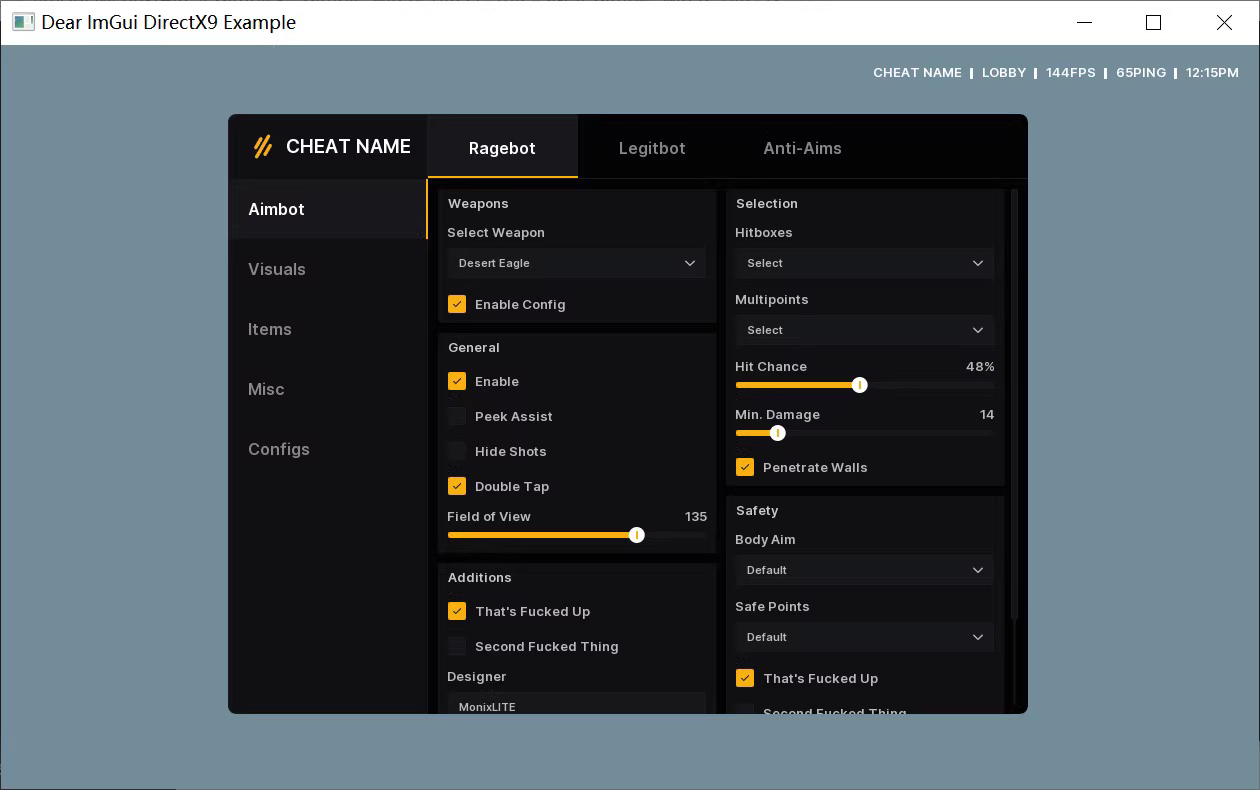Click the Hit Chance slider handle
Image resolution: width=1260 pixels, height=790 pixels.
click(859, 385)
